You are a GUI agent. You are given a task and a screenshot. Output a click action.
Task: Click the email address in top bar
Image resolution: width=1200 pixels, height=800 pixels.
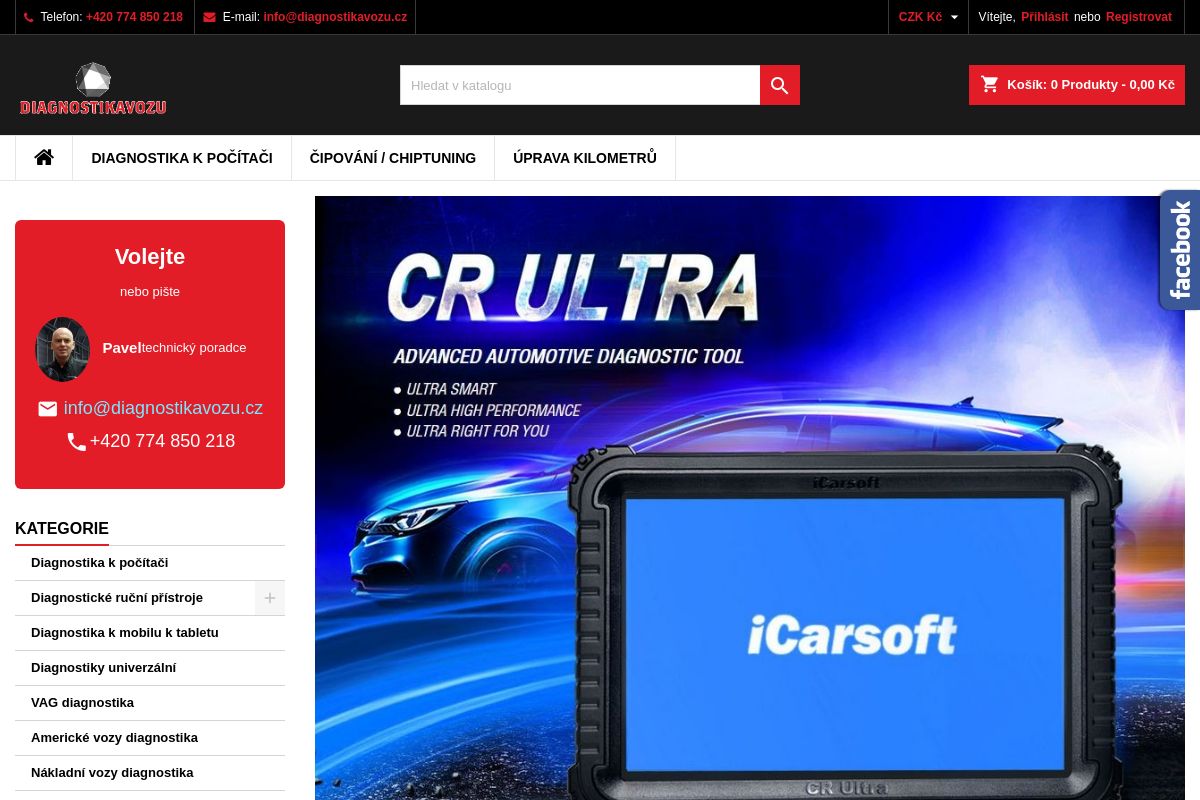(x=335, y=17)
